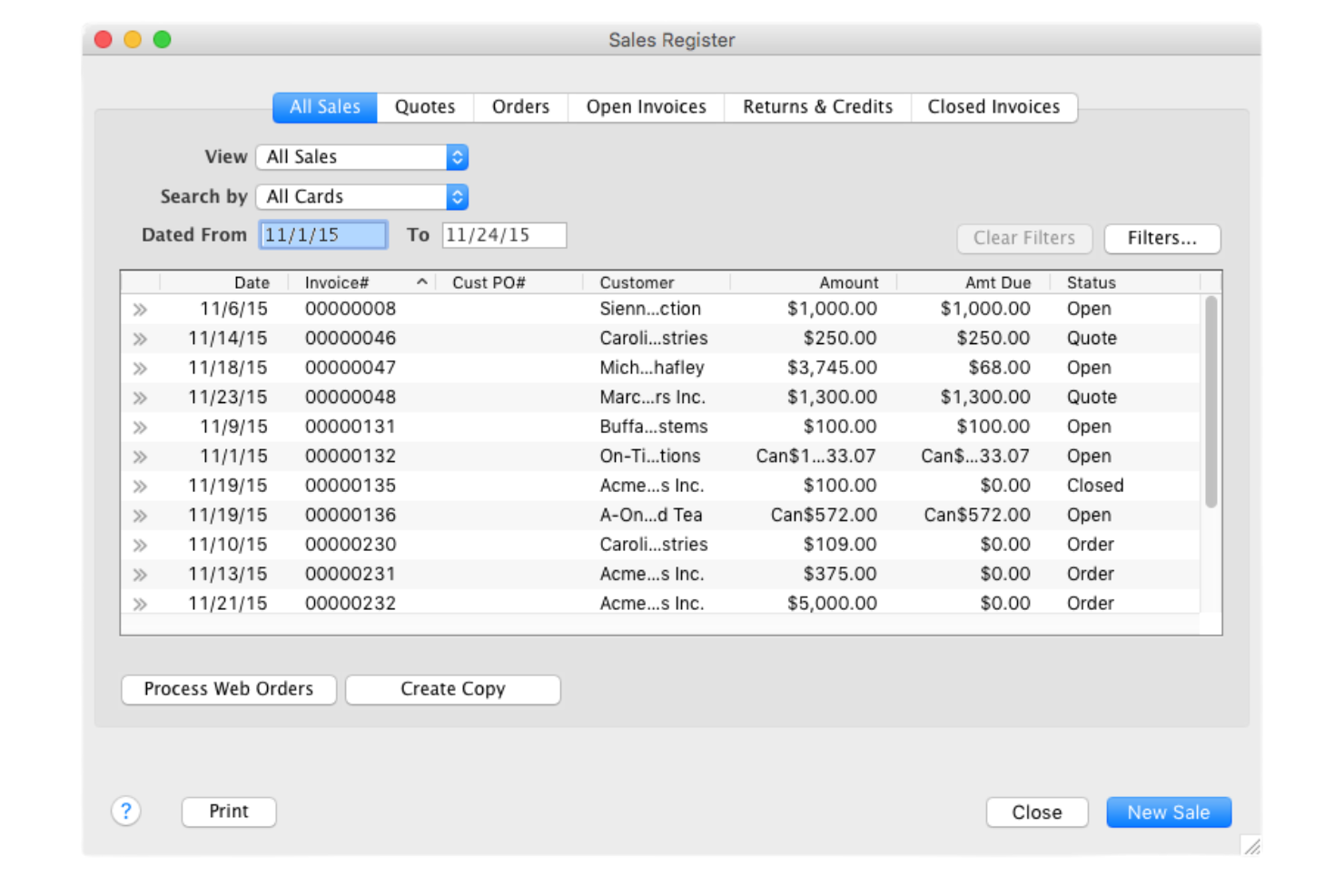Sort by the Customer column header
Image resolution: width=1344 pixels, height=896 pixels.
(x=637, y=282)
